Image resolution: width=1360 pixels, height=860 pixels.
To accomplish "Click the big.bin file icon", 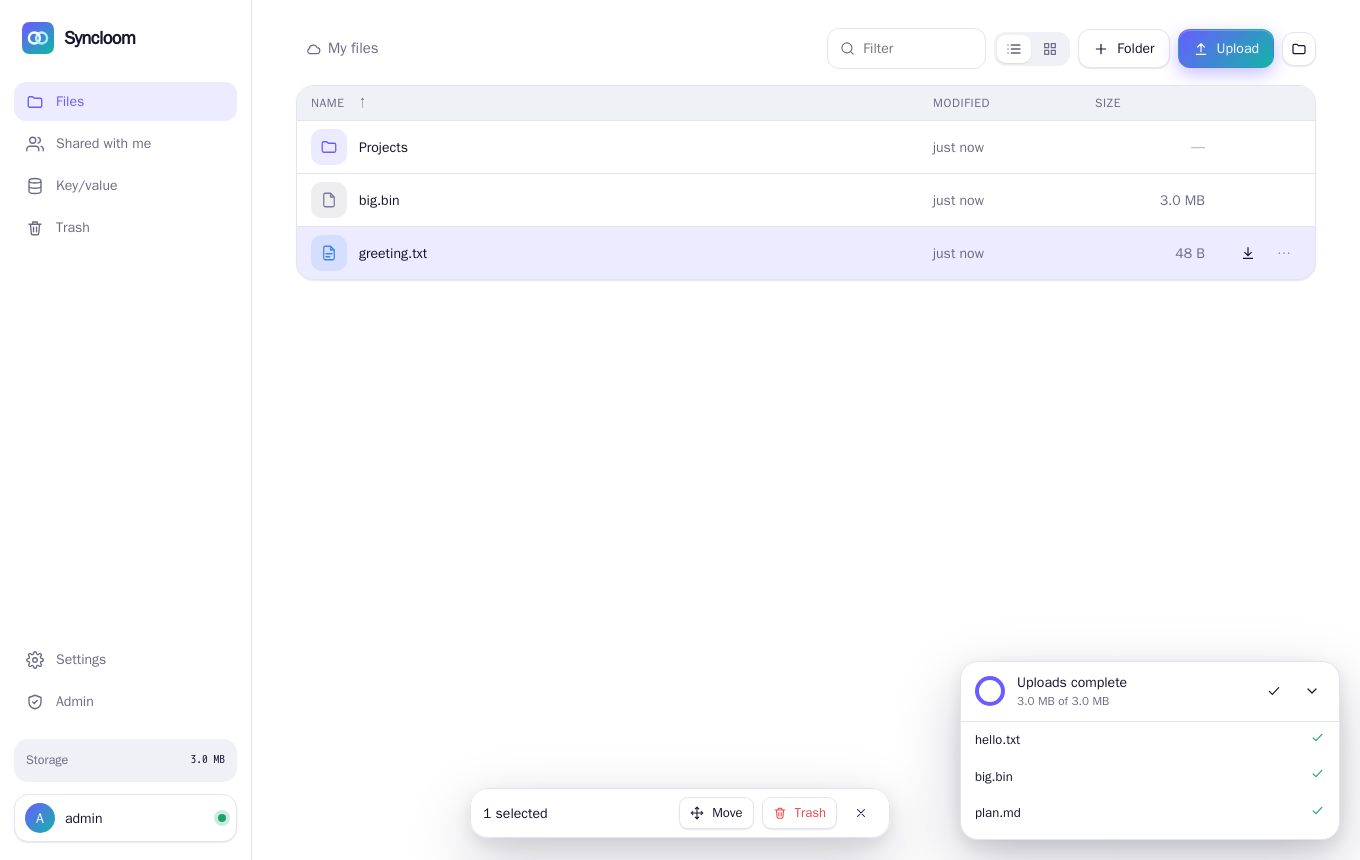I will 329,200.
